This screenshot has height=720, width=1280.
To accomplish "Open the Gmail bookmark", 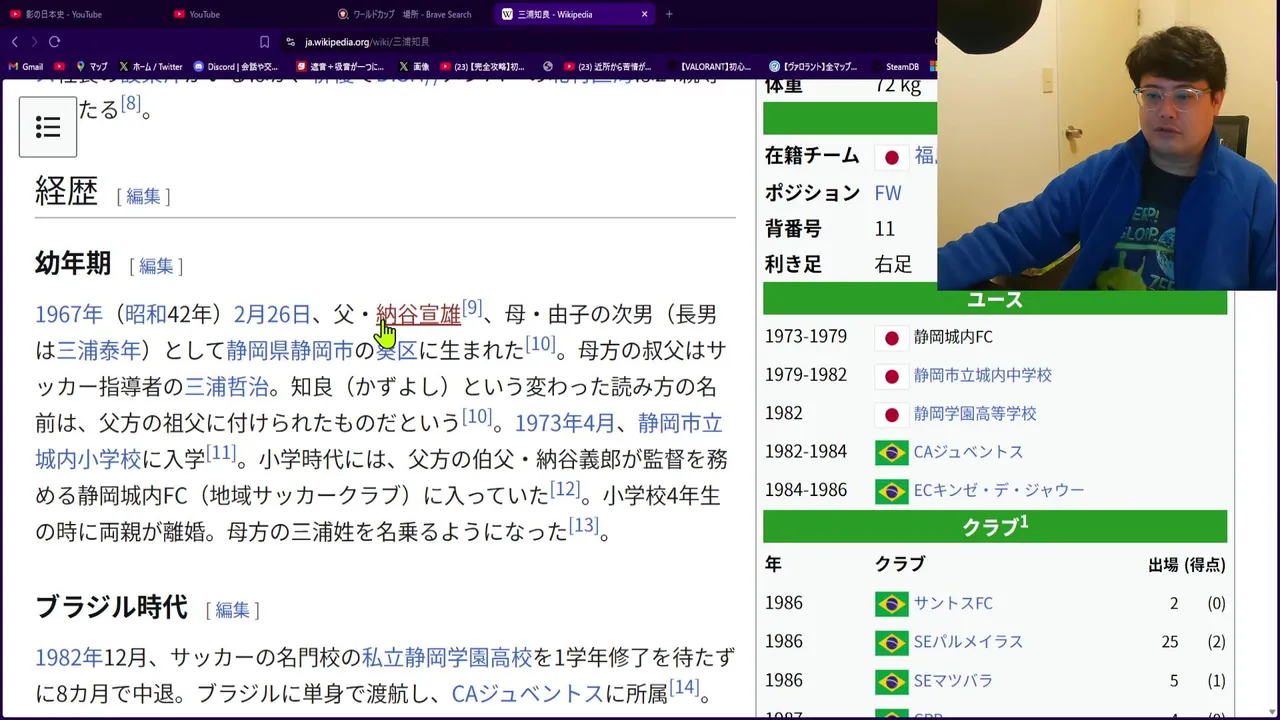I will tap(26, 67).
